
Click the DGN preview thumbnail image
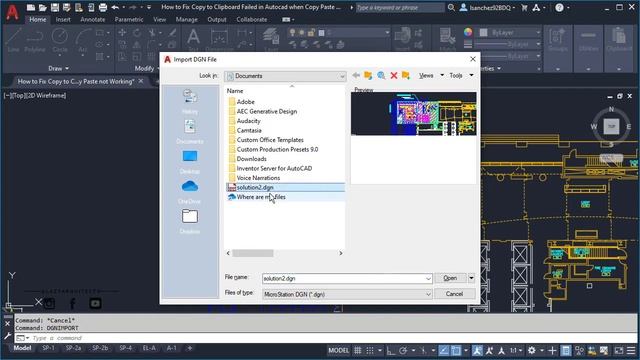point(413,113)
